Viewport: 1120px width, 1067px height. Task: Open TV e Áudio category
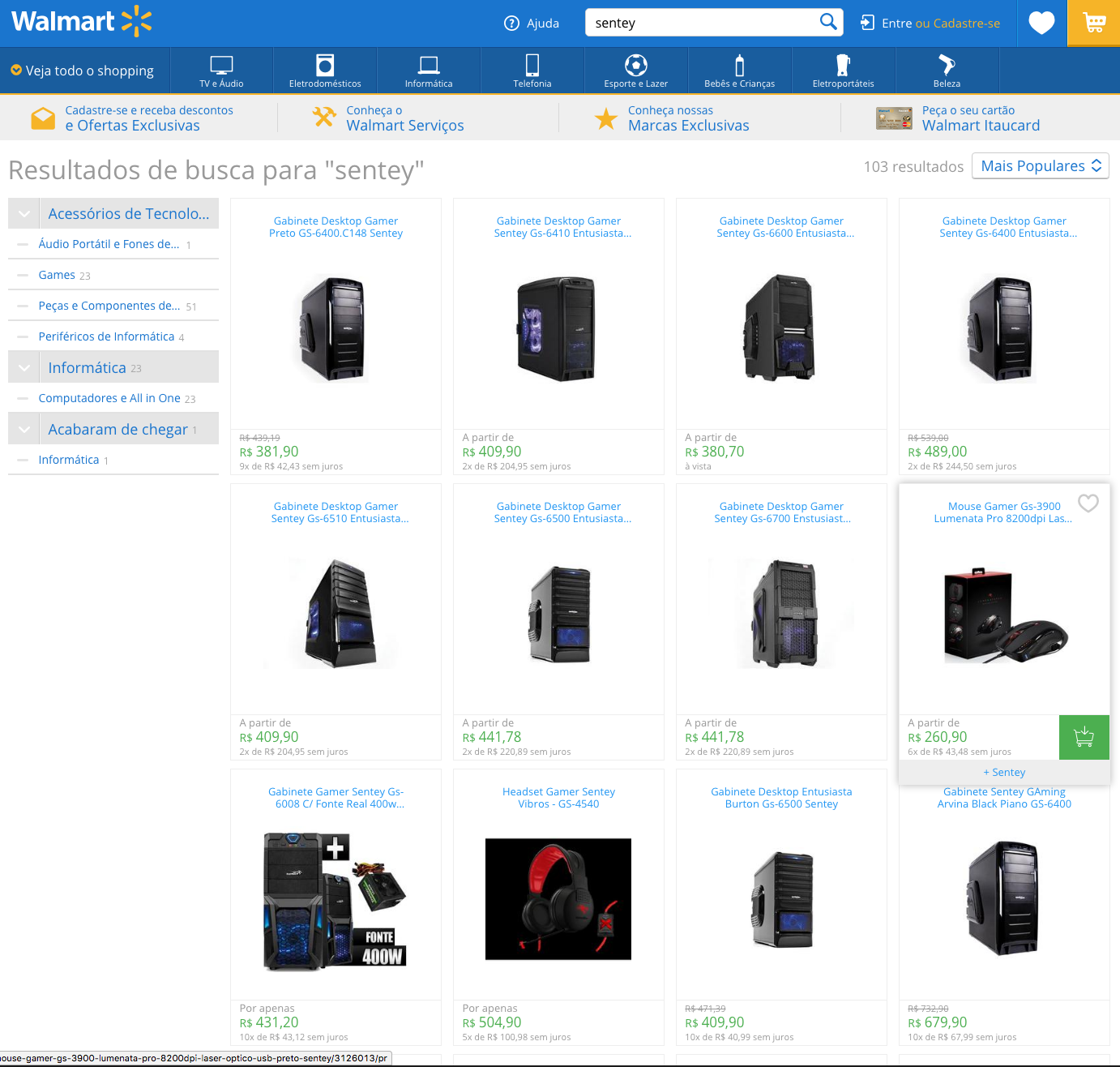[x=221, y=71]
